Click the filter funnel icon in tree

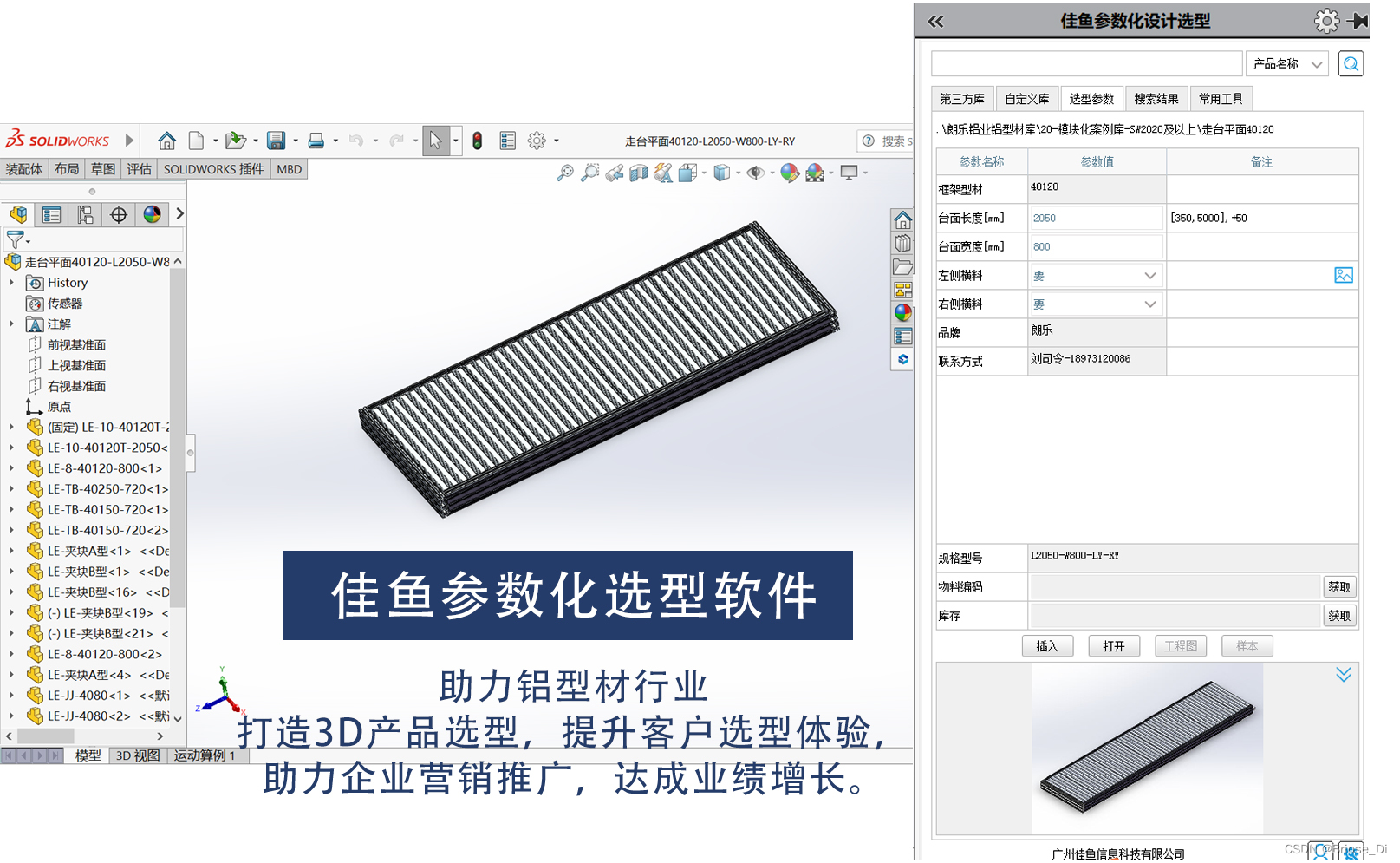(x=15, y=239)
